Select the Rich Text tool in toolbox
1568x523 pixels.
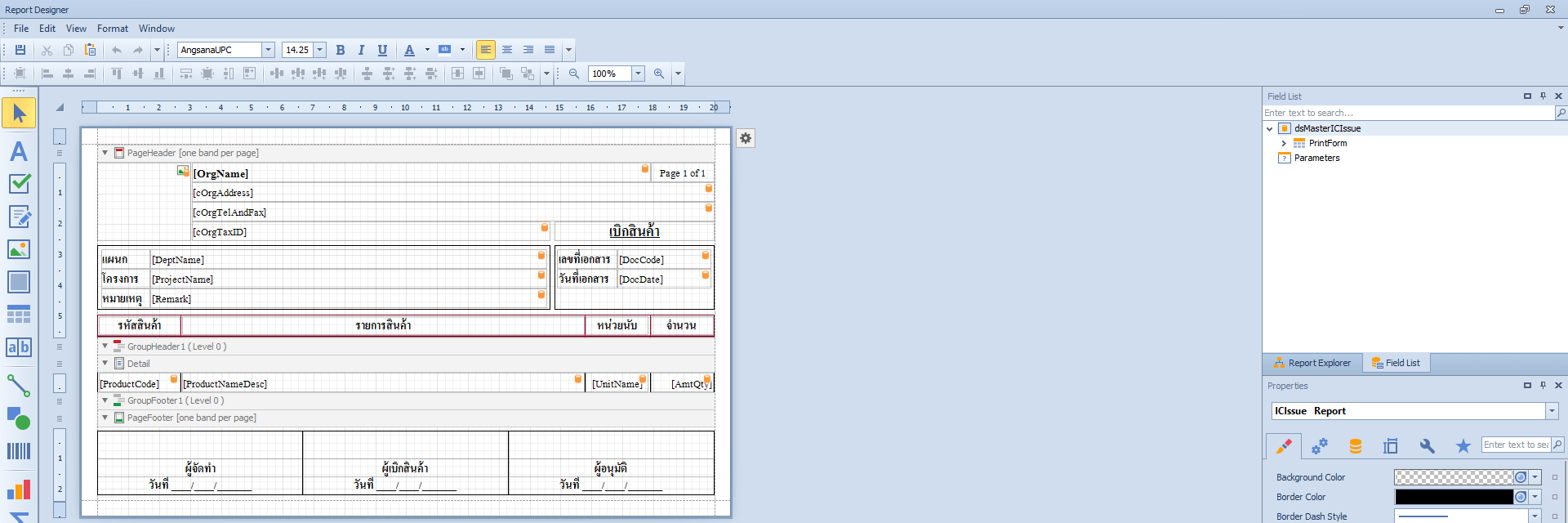(19, 217)
